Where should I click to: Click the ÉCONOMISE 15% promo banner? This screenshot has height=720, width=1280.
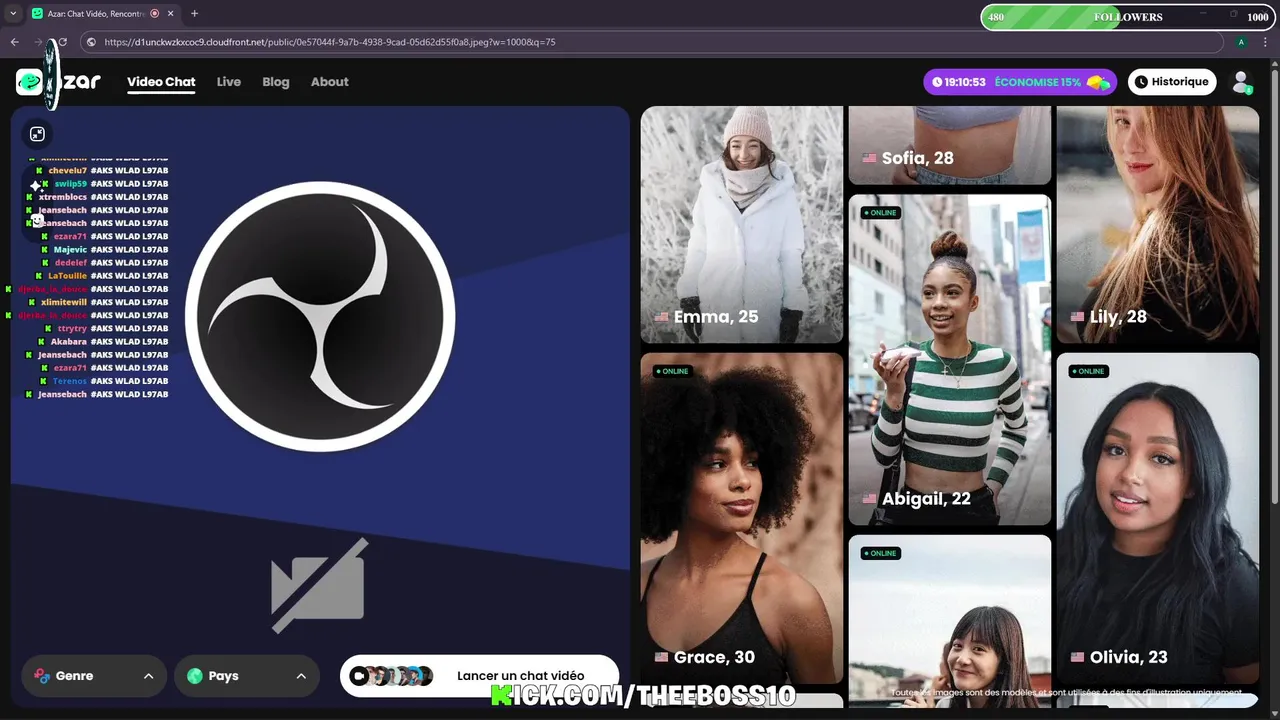point(1019,82)
